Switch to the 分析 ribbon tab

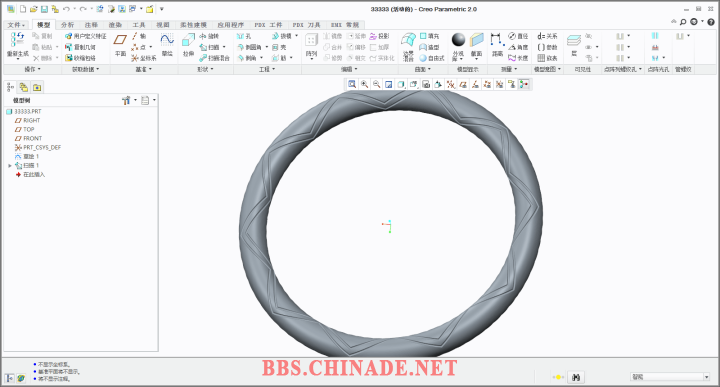click(x=68, y=25)
